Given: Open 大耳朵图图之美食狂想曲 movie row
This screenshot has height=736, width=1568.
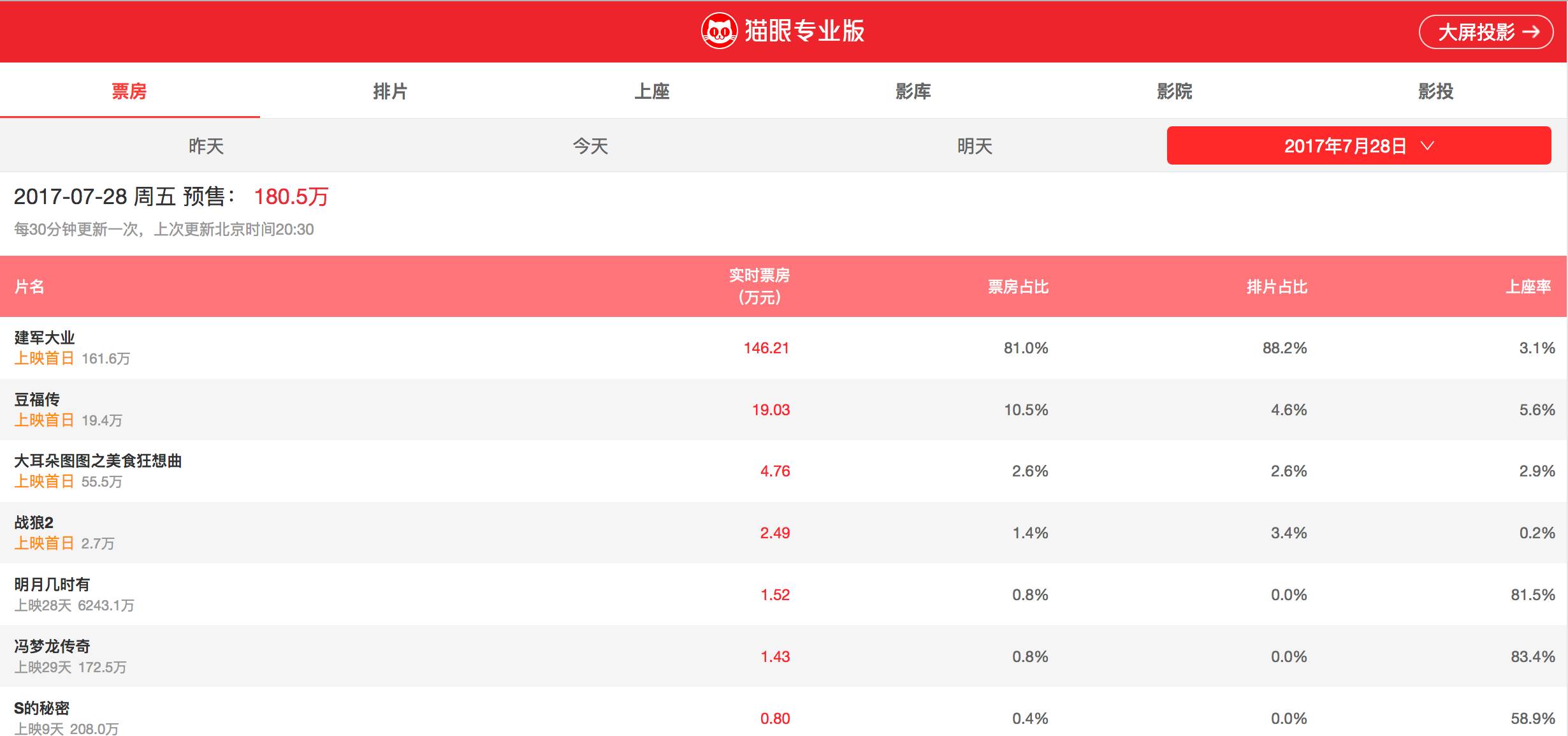Looking at the screenshot, I should 98,460.
